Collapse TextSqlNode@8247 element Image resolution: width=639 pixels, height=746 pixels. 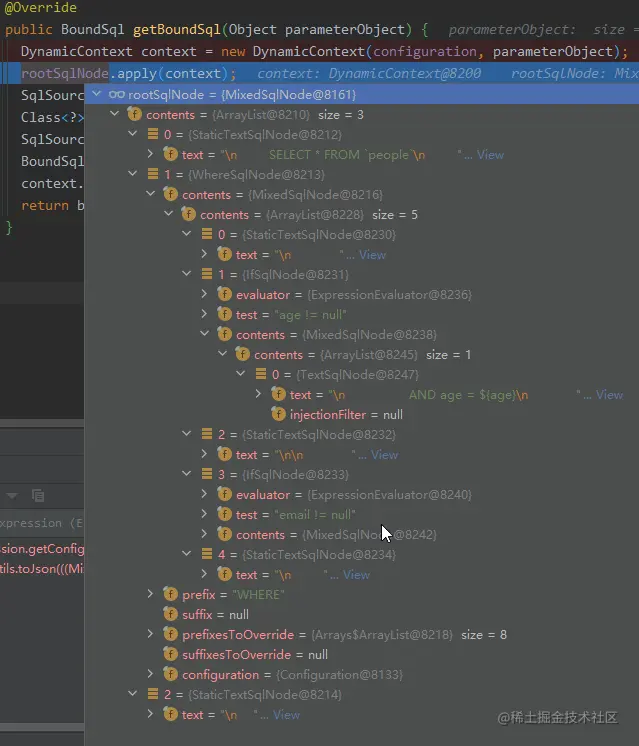[x=241, y=373]
